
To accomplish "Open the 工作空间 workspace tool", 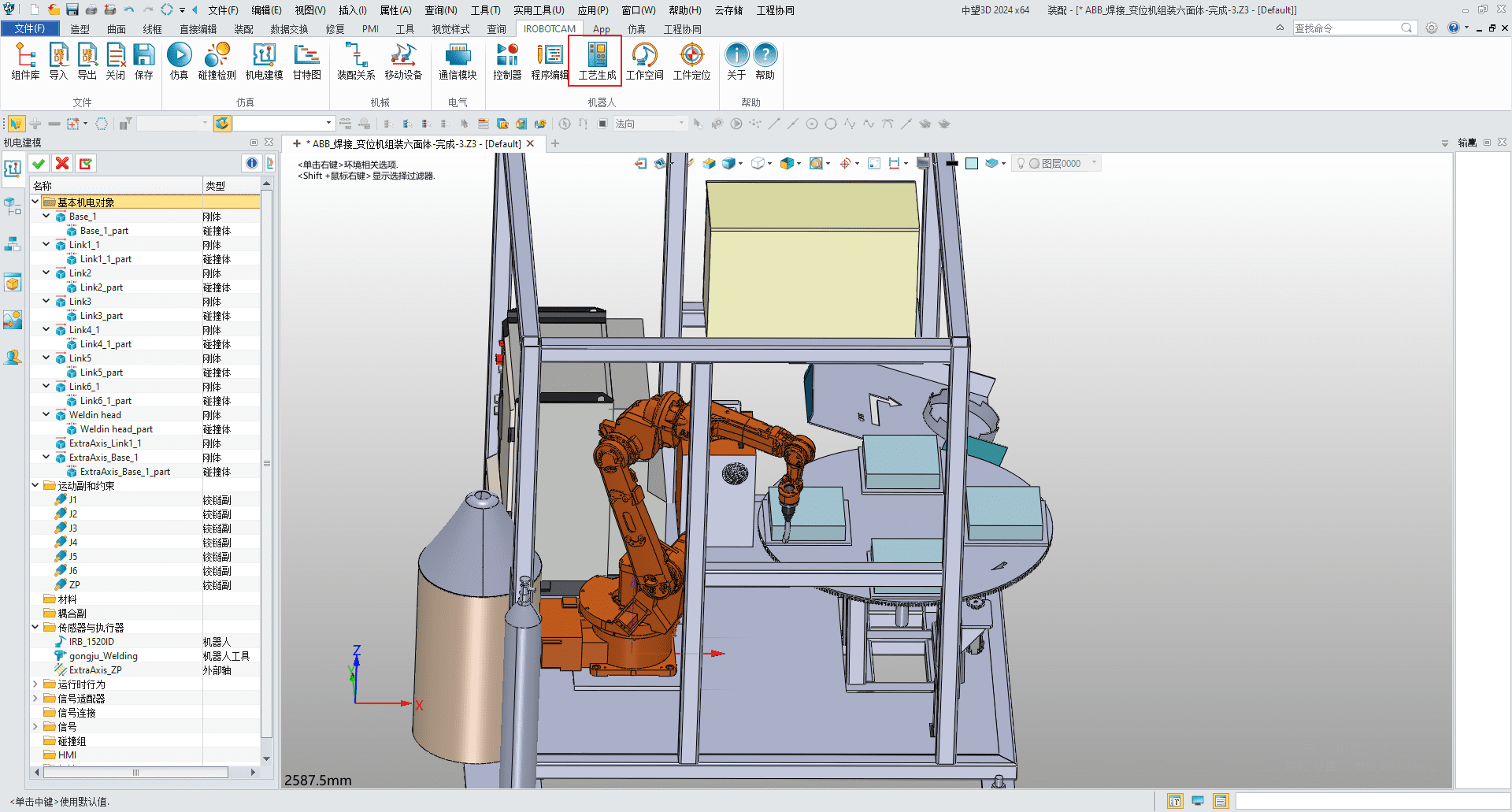I will pos(644,61).
